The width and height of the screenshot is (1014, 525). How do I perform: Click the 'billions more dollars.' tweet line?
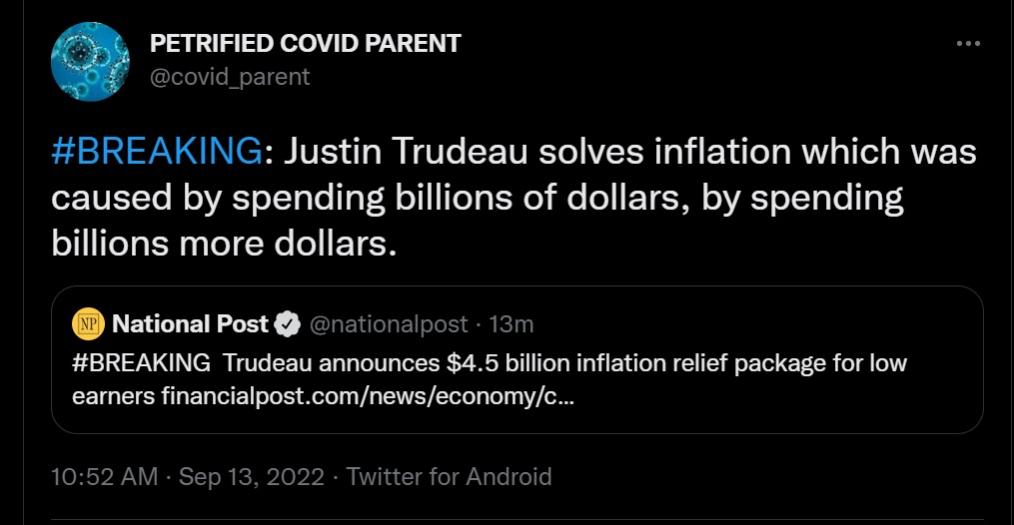(224, 244)
